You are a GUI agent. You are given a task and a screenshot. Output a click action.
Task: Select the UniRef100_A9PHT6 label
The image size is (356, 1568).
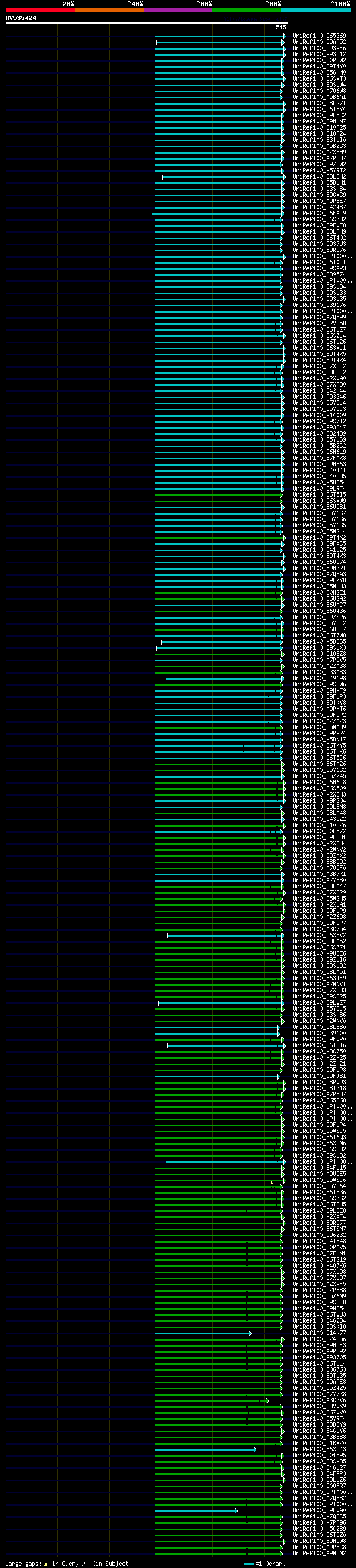tap(319, 709)
